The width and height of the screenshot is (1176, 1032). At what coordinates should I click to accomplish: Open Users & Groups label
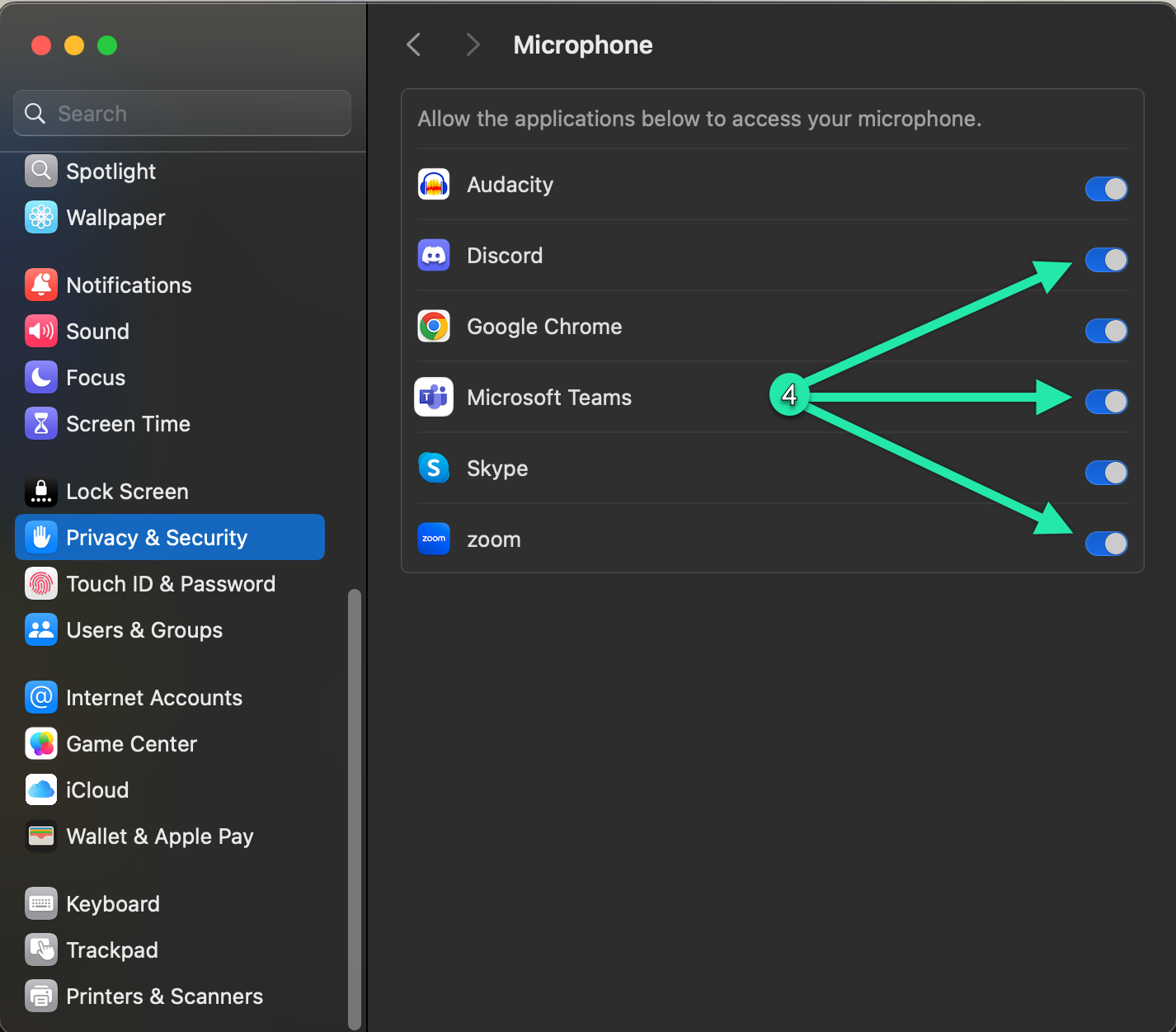coord(144,630)
